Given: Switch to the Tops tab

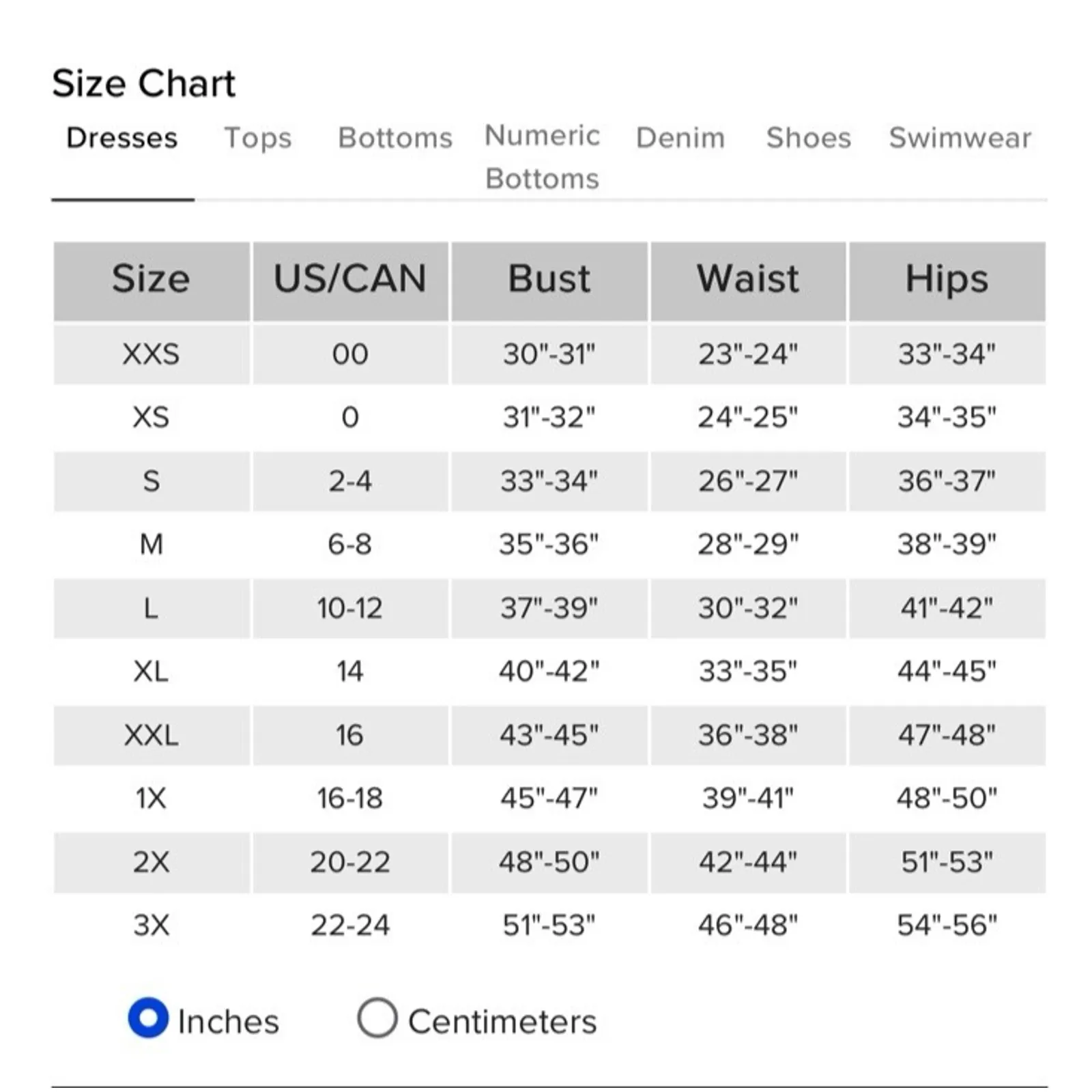Looking at the screenshot, I should 258,138.
